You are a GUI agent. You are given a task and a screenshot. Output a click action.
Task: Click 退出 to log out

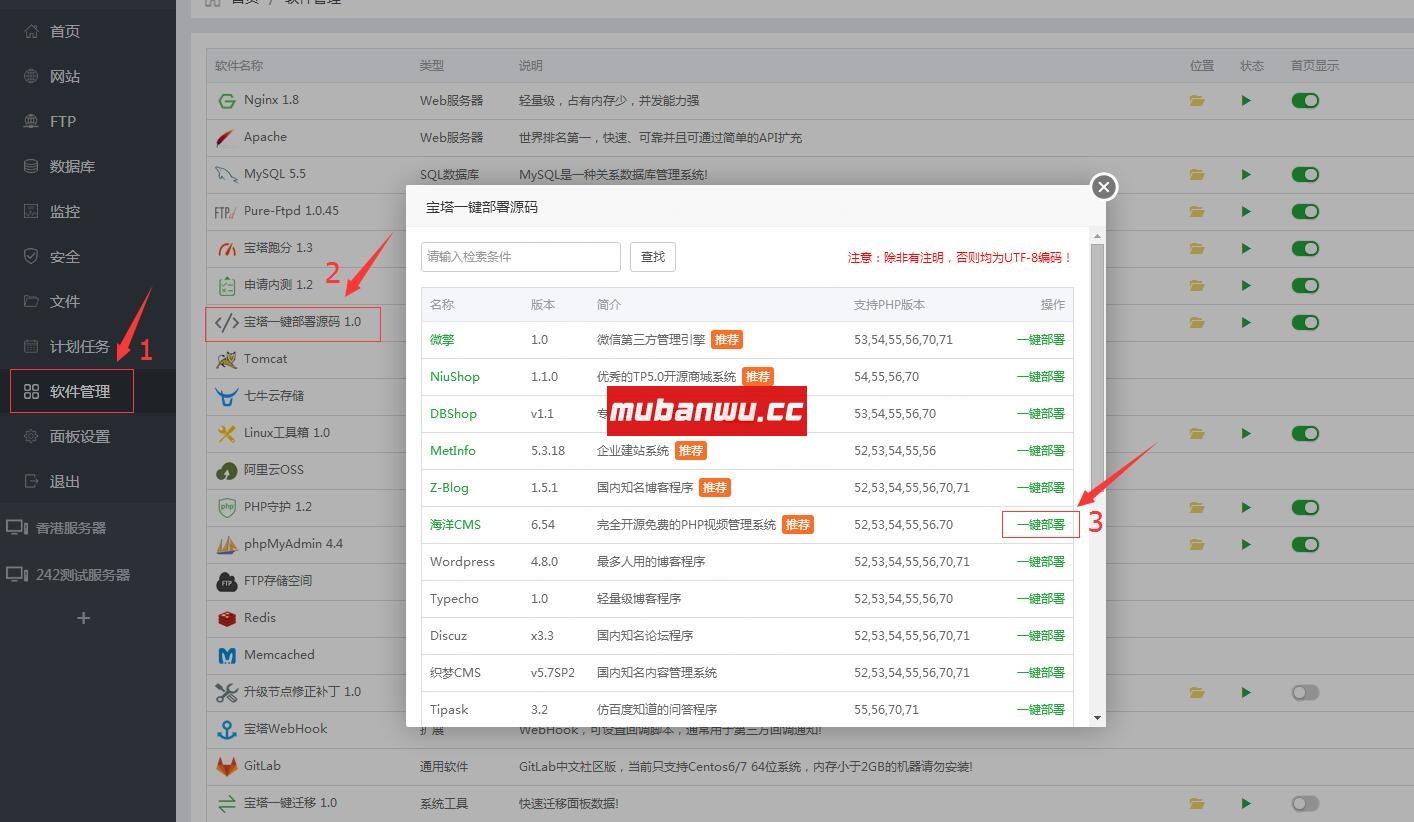point(64,481)
